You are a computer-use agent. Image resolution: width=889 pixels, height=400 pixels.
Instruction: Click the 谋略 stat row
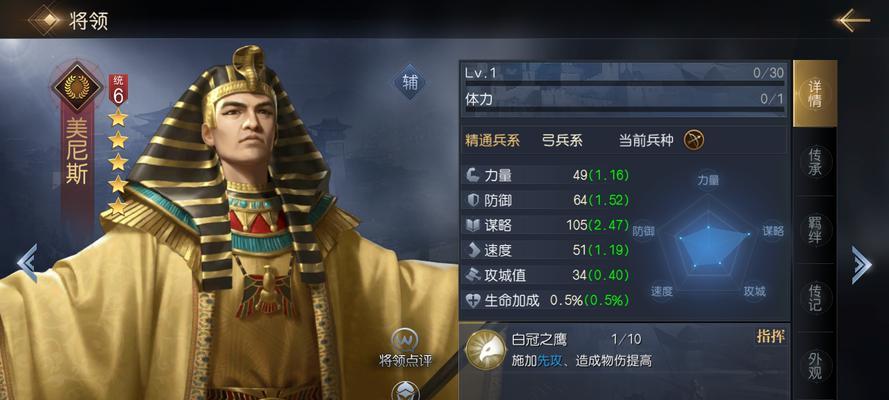pyautogui.click(x=547, y=225)
